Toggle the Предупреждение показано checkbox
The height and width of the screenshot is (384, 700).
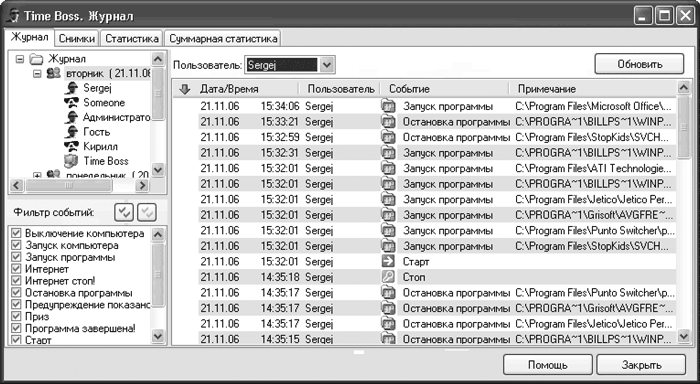tap(16, 305)
